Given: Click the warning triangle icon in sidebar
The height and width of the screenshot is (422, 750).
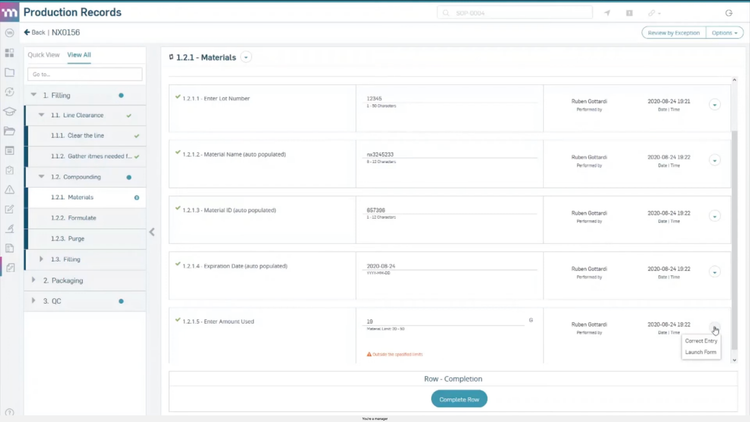Looking at the screenshot, I should tap(10, 189).
